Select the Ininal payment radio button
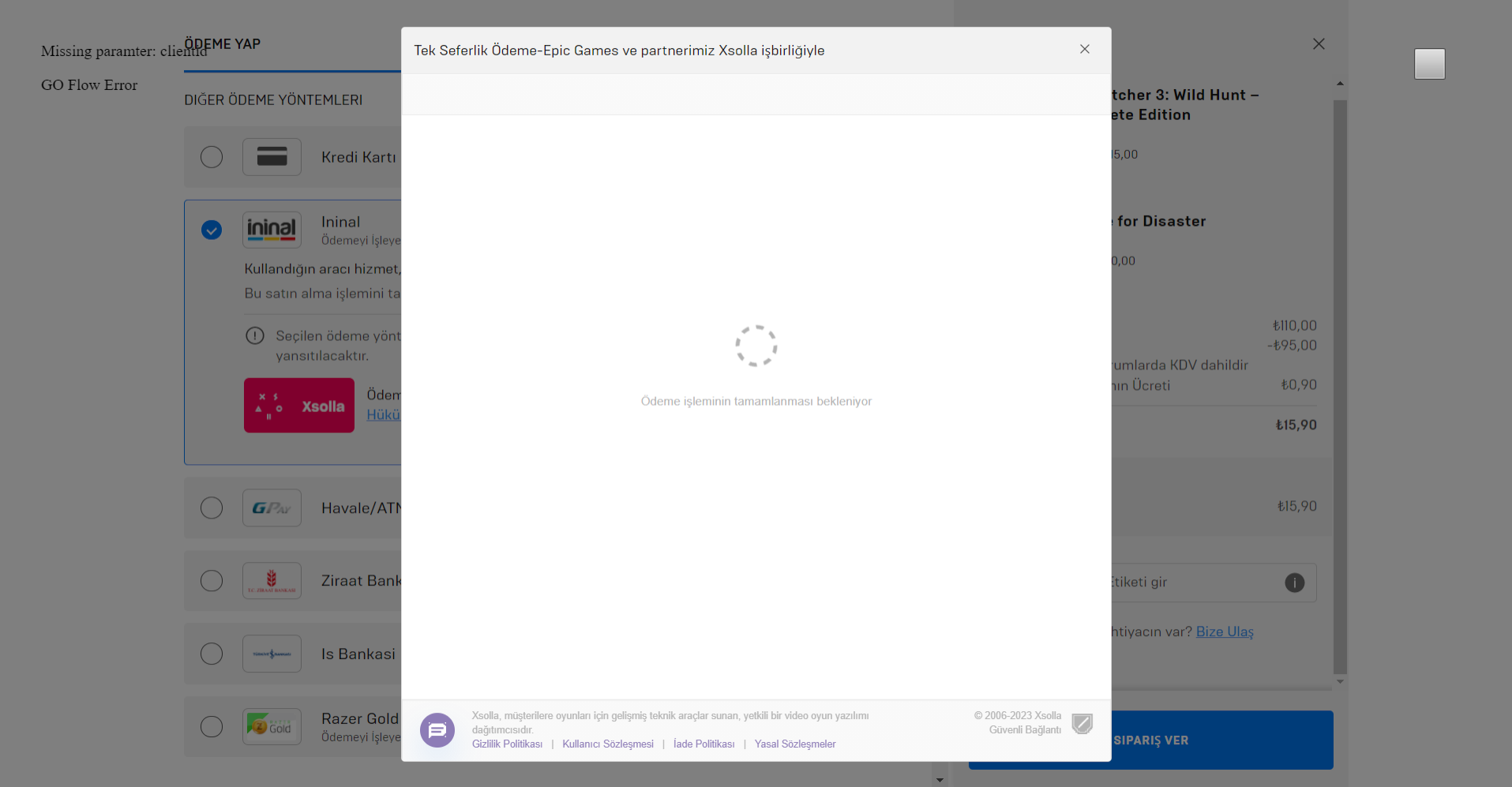Image resolution: width=1512 pixels, height=787 pixels. point(212,230)
